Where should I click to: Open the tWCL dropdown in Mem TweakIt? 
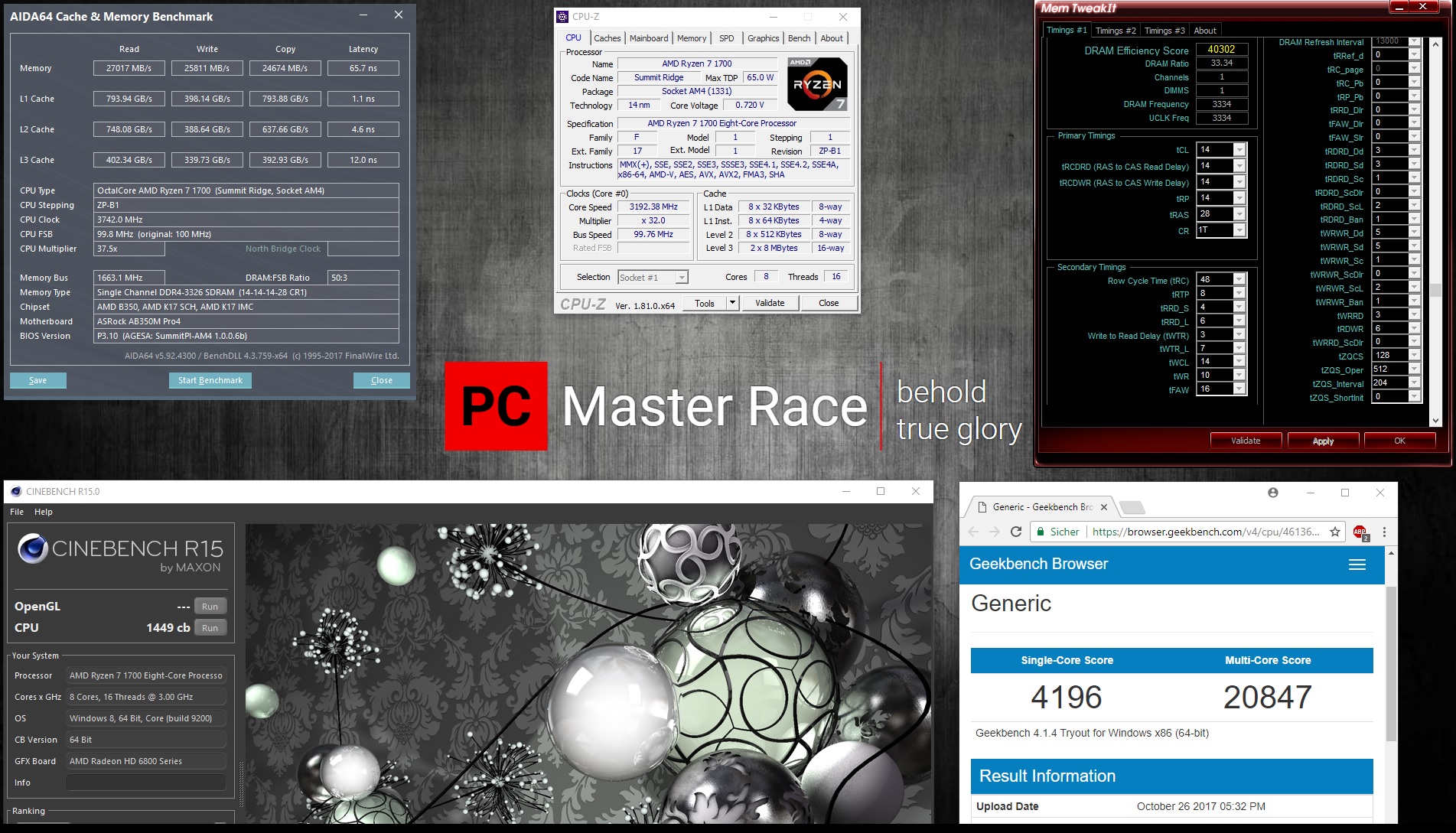click(1239, 362)
